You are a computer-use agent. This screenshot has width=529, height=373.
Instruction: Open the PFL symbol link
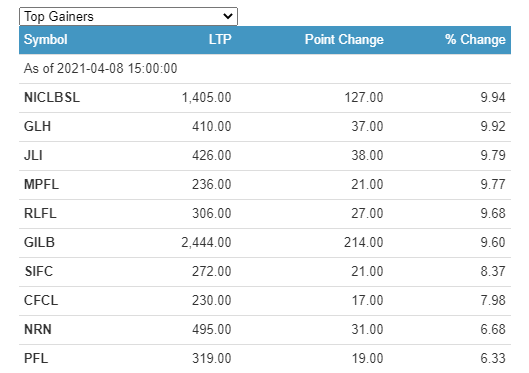pyautogui.click(x=36, y=358)
